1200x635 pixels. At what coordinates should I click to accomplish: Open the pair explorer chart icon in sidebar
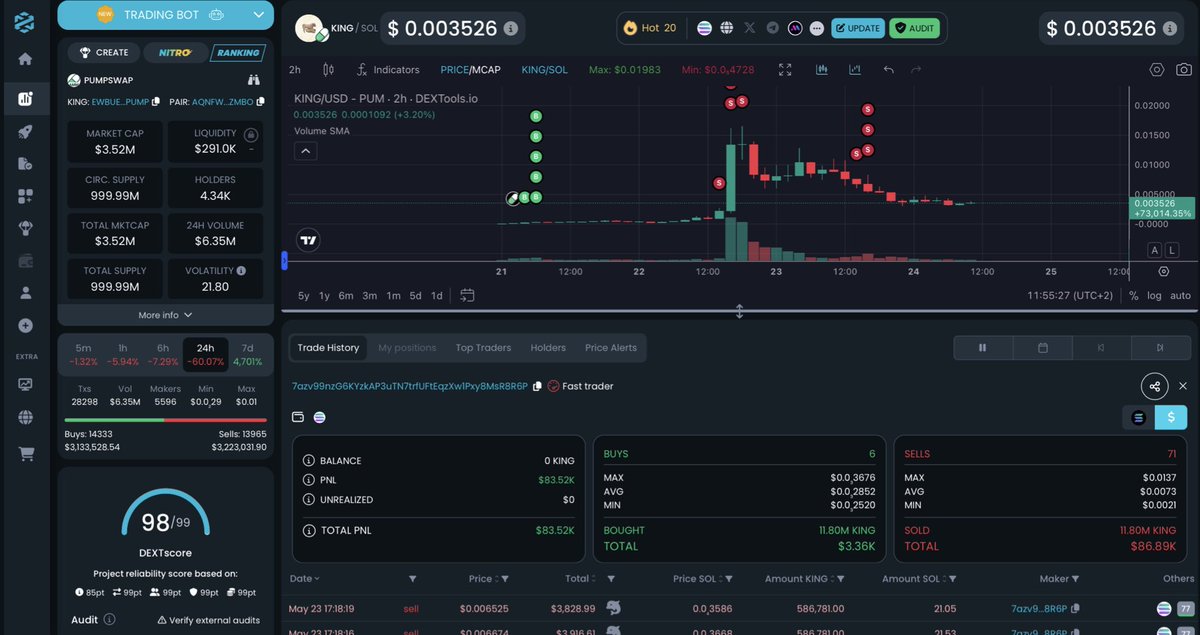click(25, 99)
